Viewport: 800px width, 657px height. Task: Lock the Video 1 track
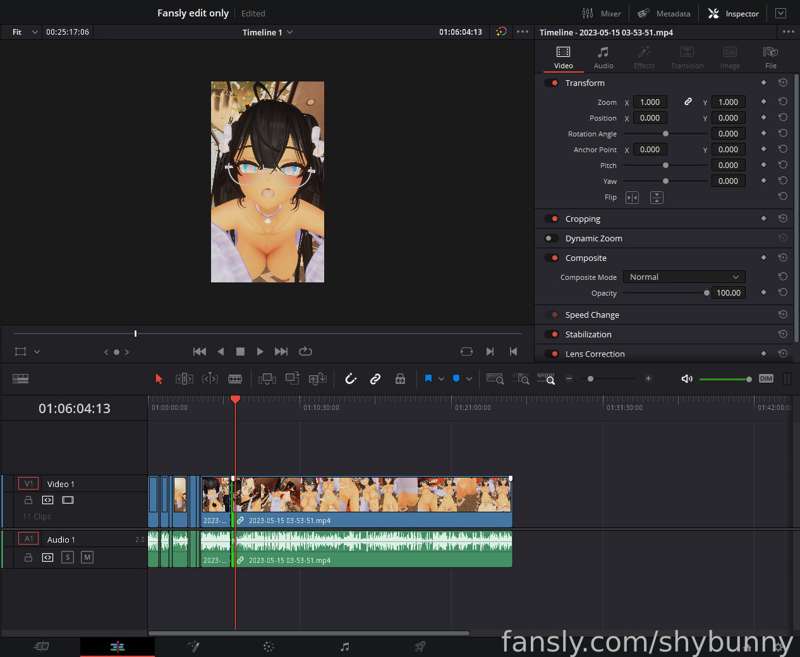pyautogui.click(x=28, y=500)
